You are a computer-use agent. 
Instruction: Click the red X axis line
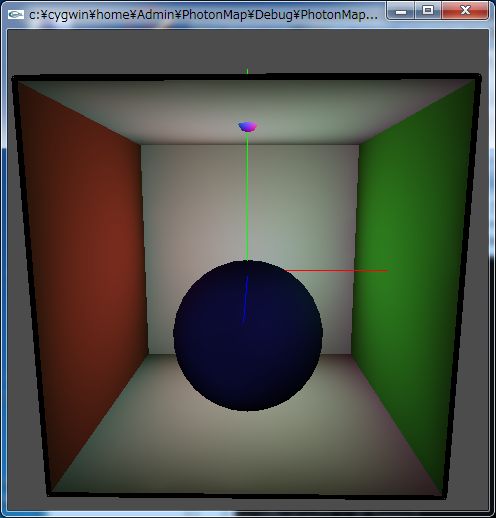point(337,271)
